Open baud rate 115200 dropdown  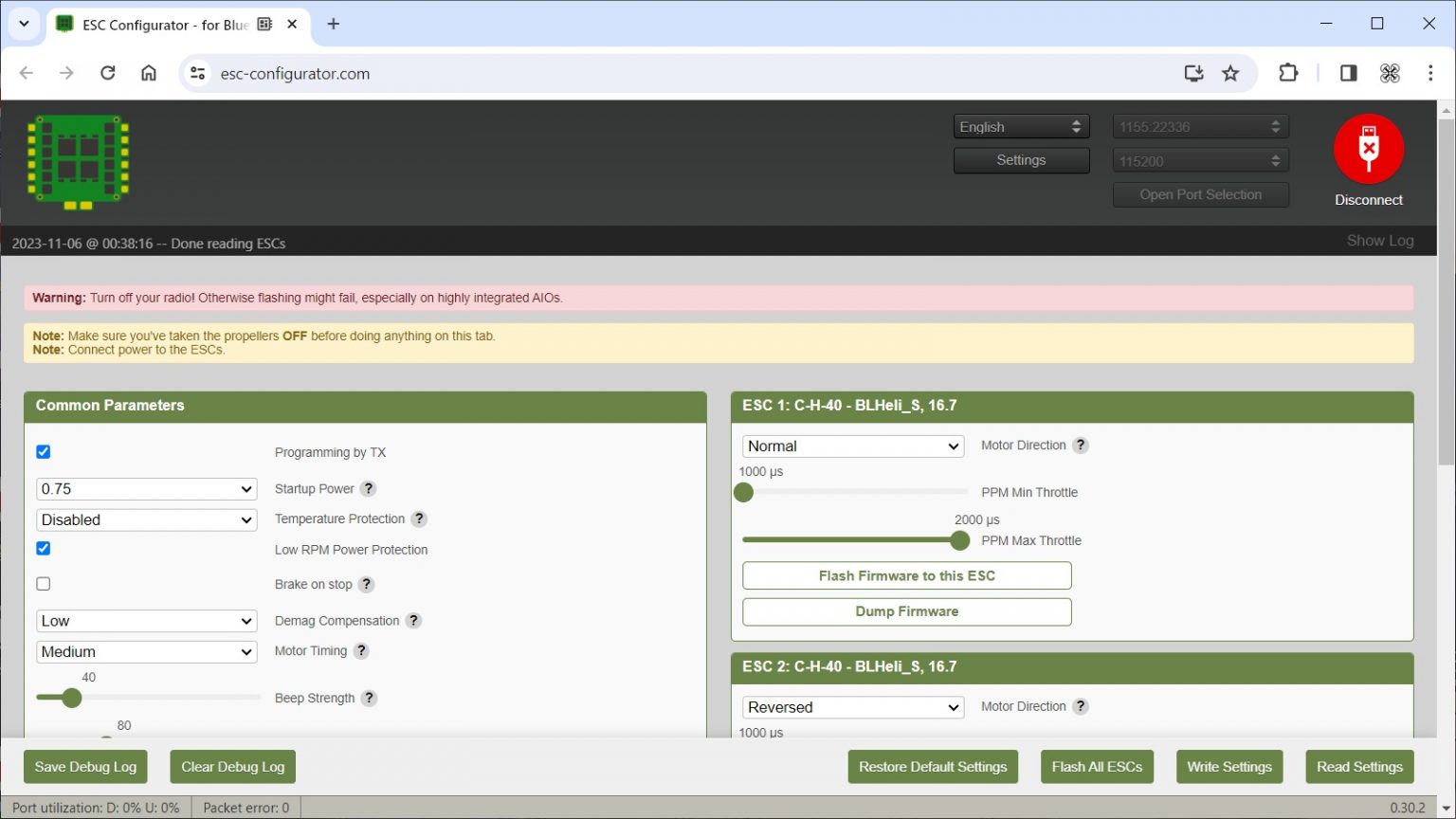pyautogui.click(x=1201, y=161)
